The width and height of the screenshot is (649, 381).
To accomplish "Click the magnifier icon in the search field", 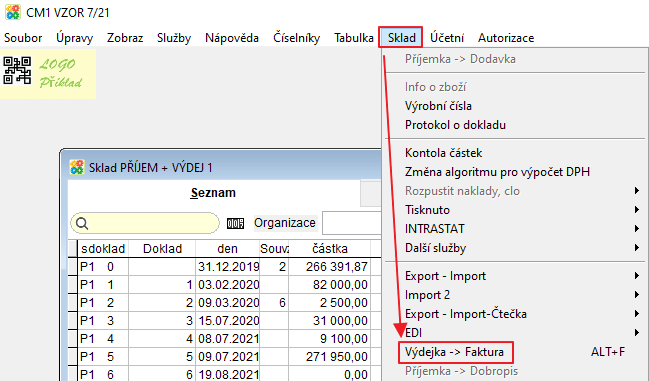I will pyautogui.click(x=82, y=223).
